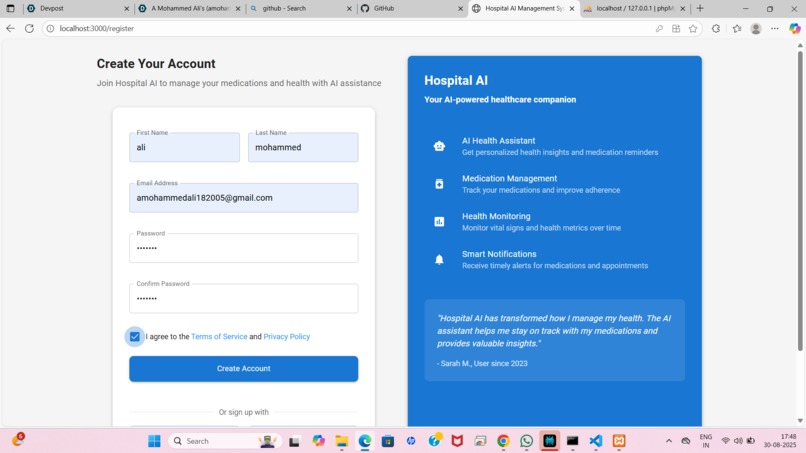Screen dimensions: 806x453
Task: Close the GitHub tab
Action: click(460, 9)
